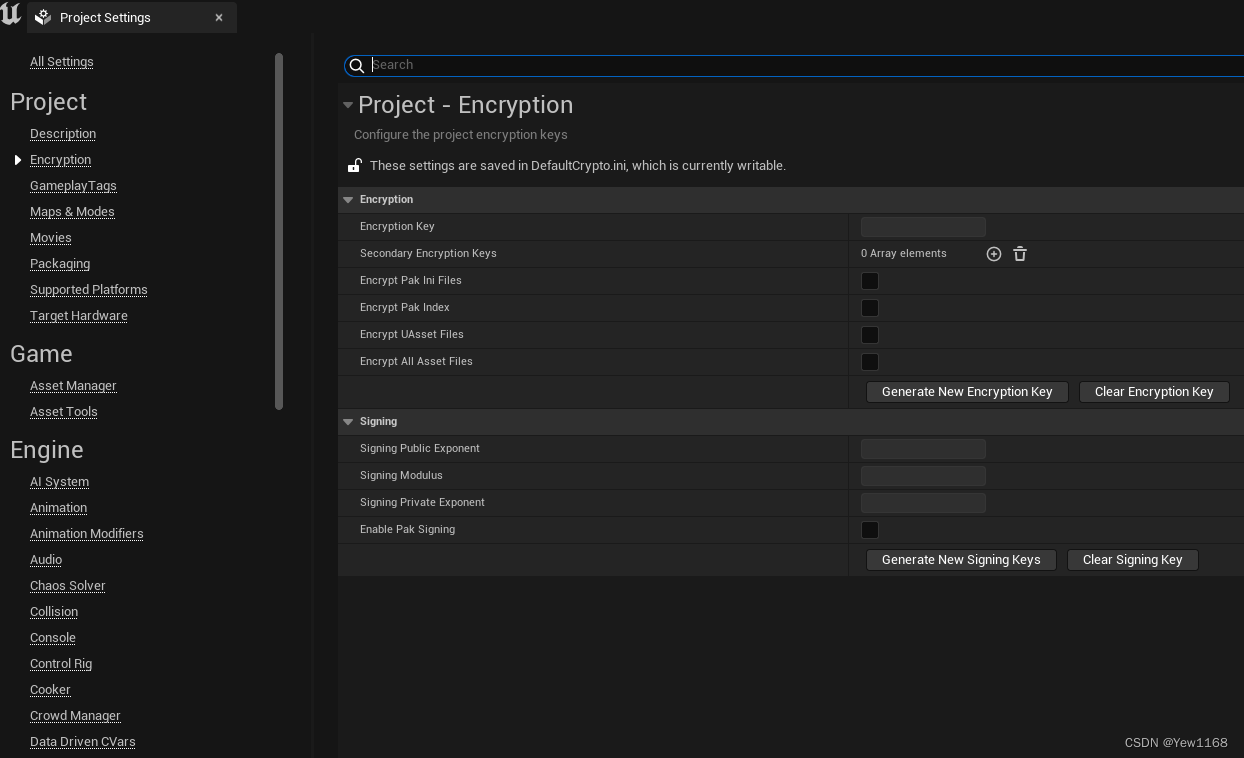
Task: Open Asset Tools settings
Action: click(64, 412)
